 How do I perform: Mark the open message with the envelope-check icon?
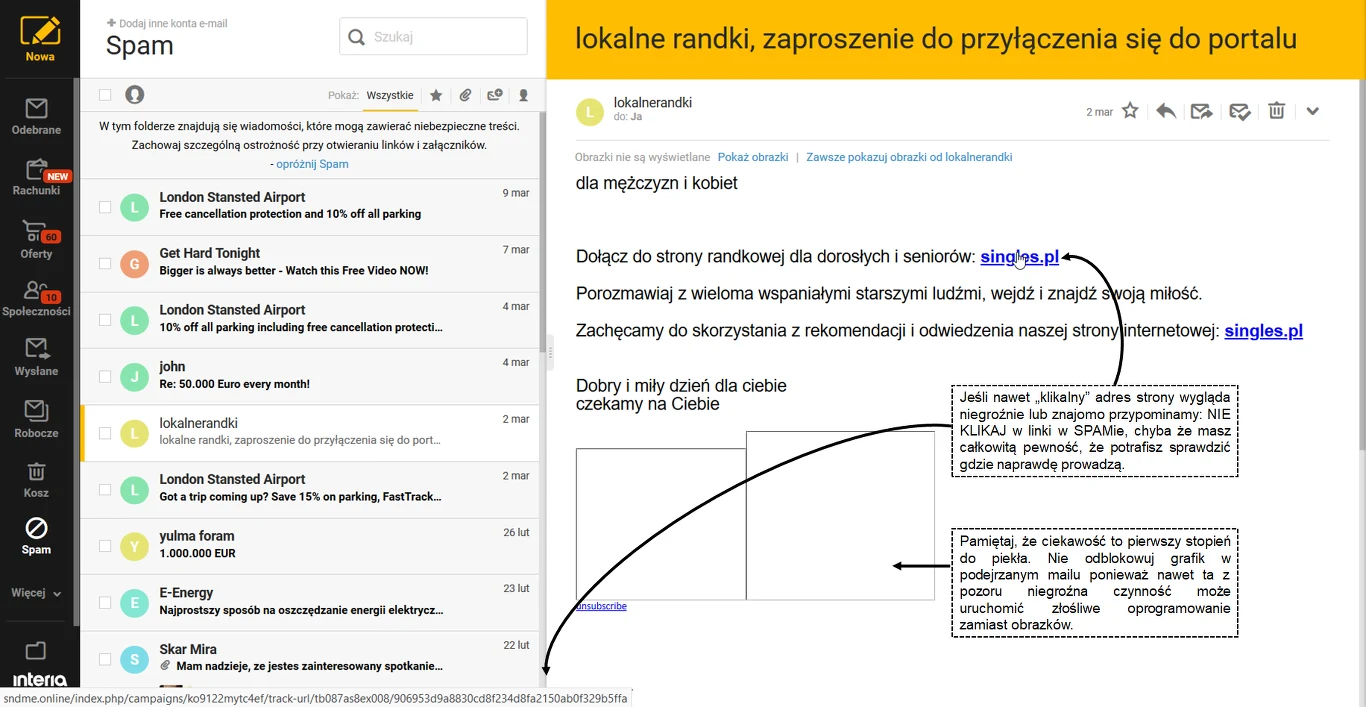(1239, 111)
